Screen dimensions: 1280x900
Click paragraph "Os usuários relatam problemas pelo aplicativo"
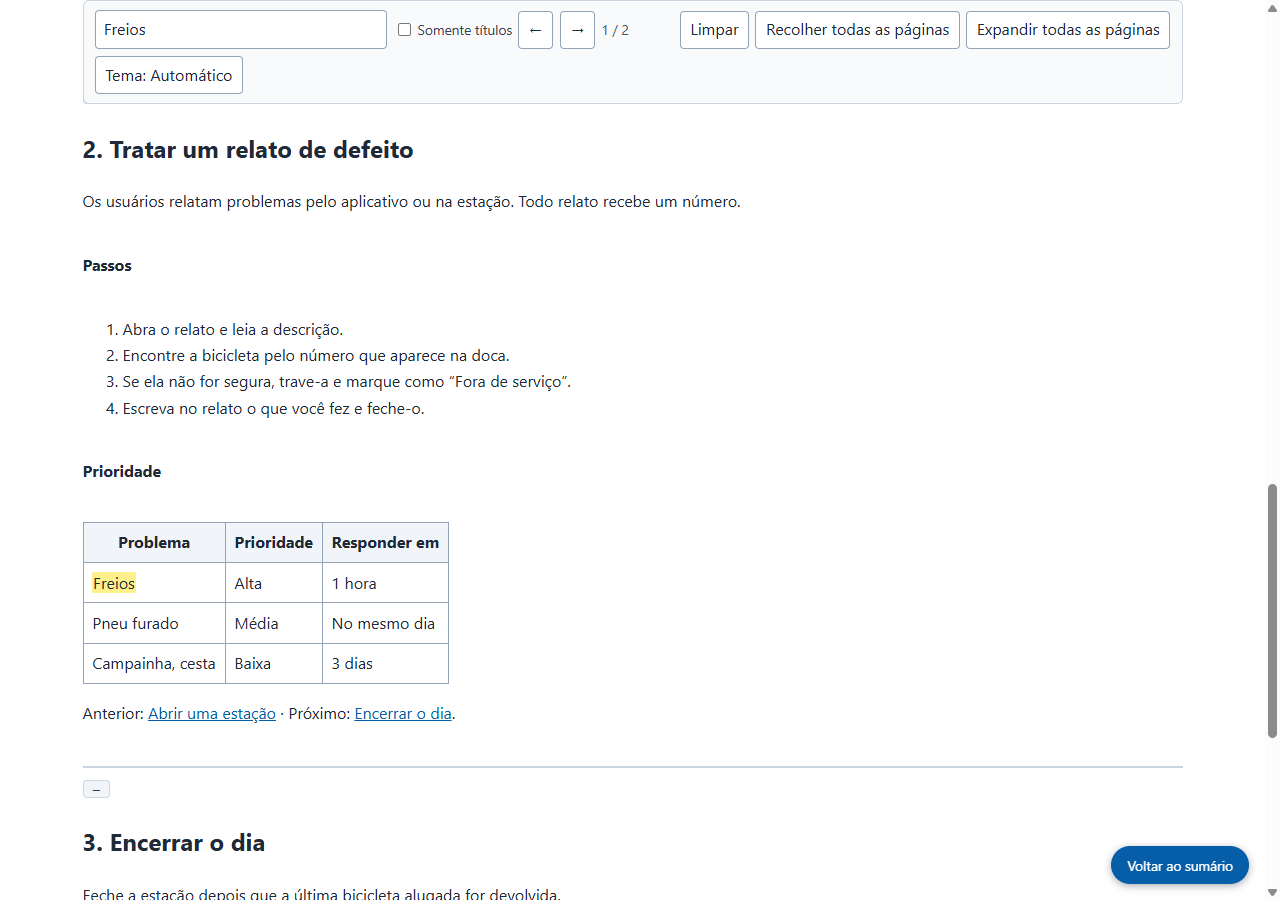412,202
